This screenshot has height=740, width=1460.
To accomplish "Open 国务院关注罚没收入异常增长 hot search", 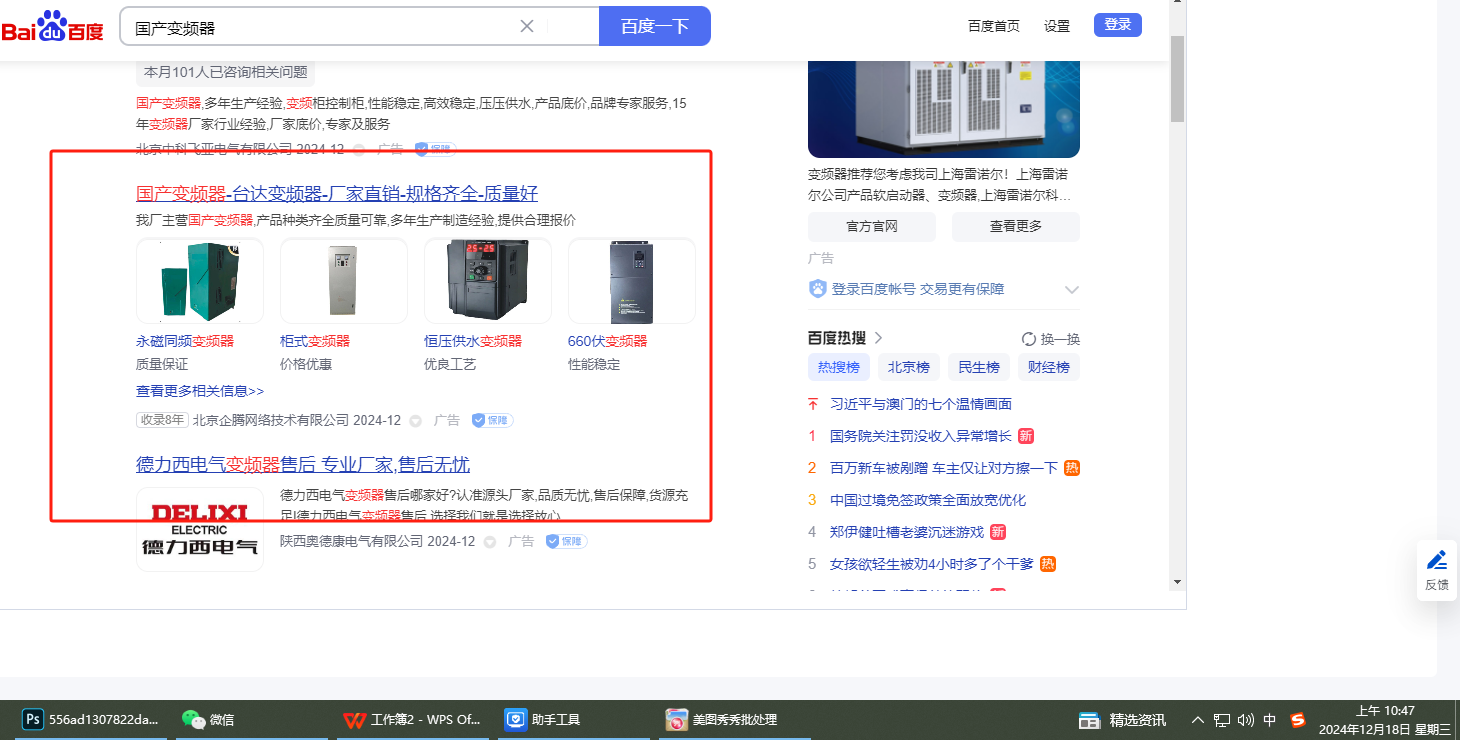I will (921, 436).
